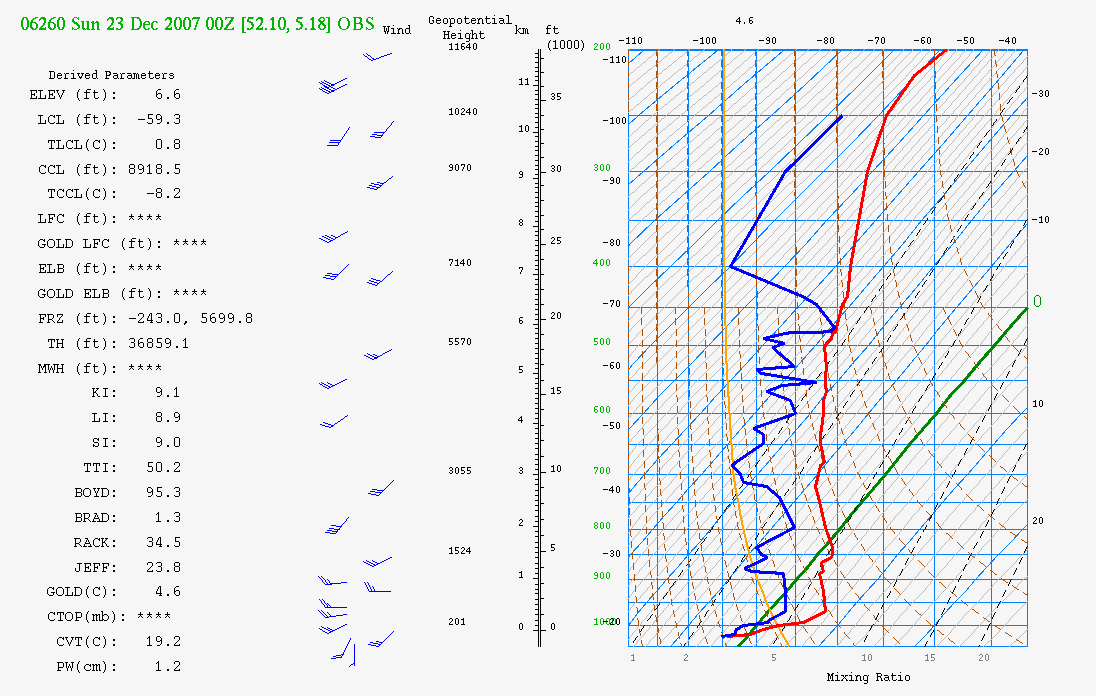Image resolution: width=1096 pixels, height=696 pixels.
Task: Select the LI value 8.9
Action: 168,418
